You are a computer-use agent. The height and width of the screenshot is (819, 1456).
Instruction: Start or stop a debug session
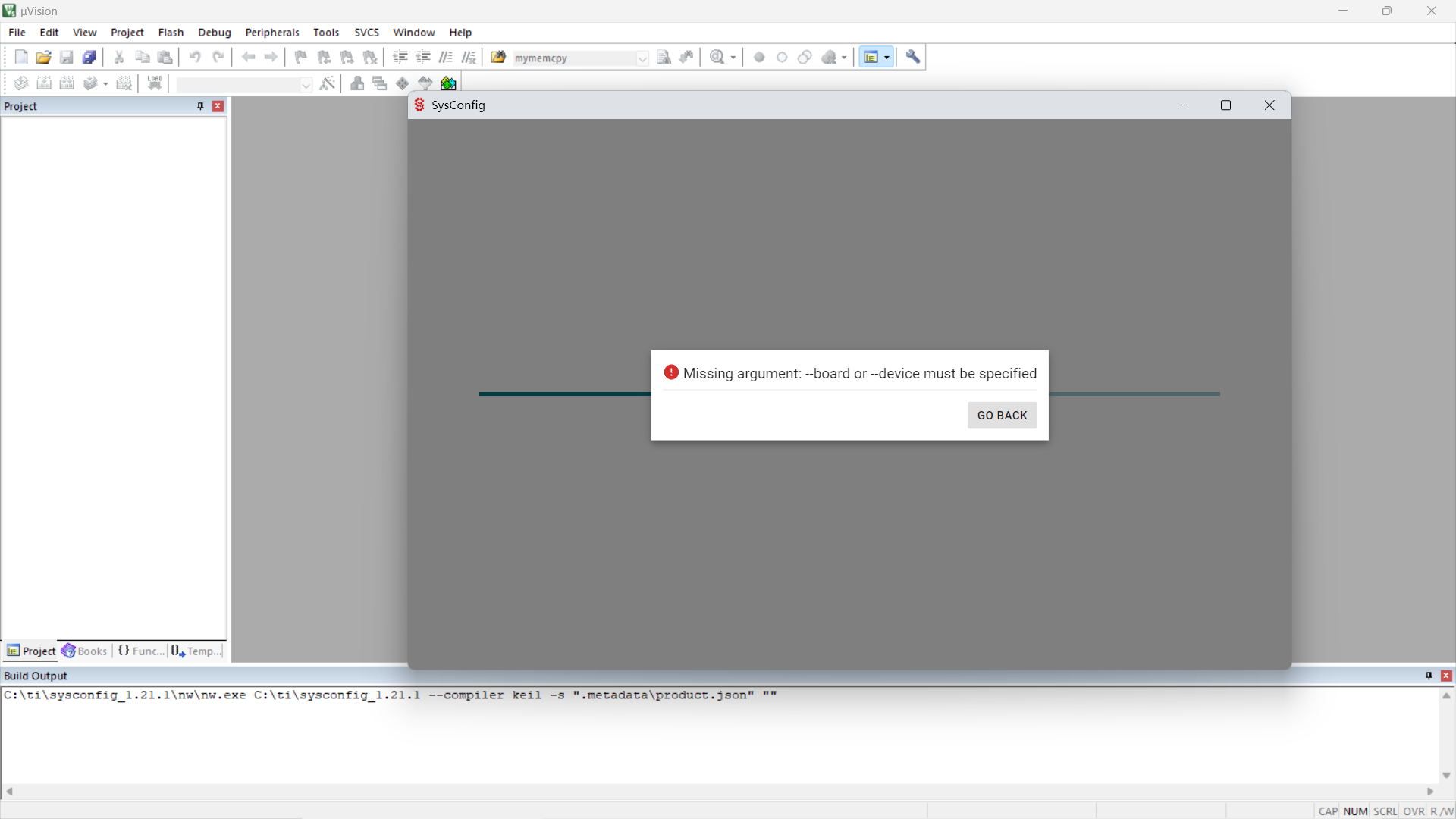pos(717,57)
